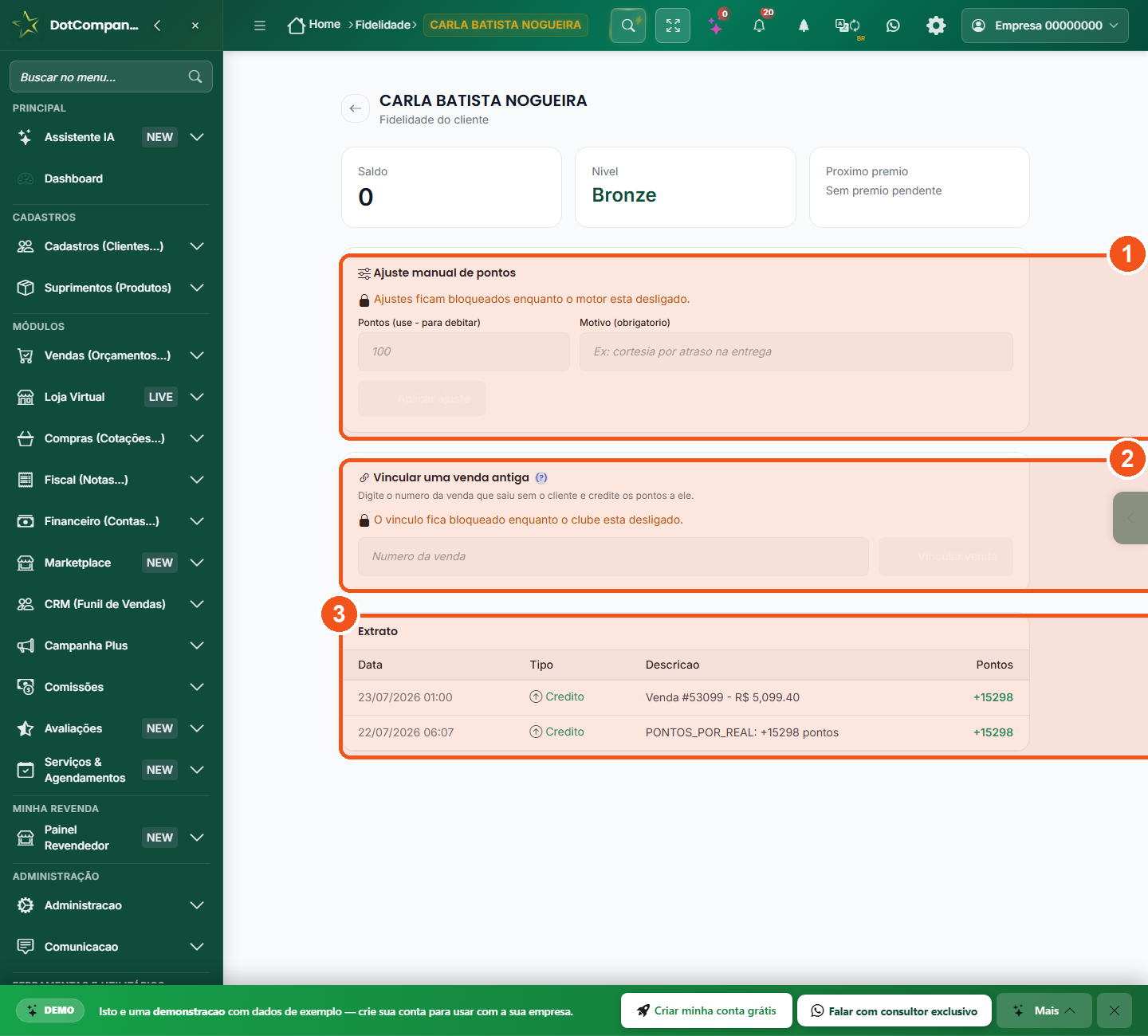Click the Numero da venda field
Viewport: 1148px width, 1036px height.
coord(613,556)
